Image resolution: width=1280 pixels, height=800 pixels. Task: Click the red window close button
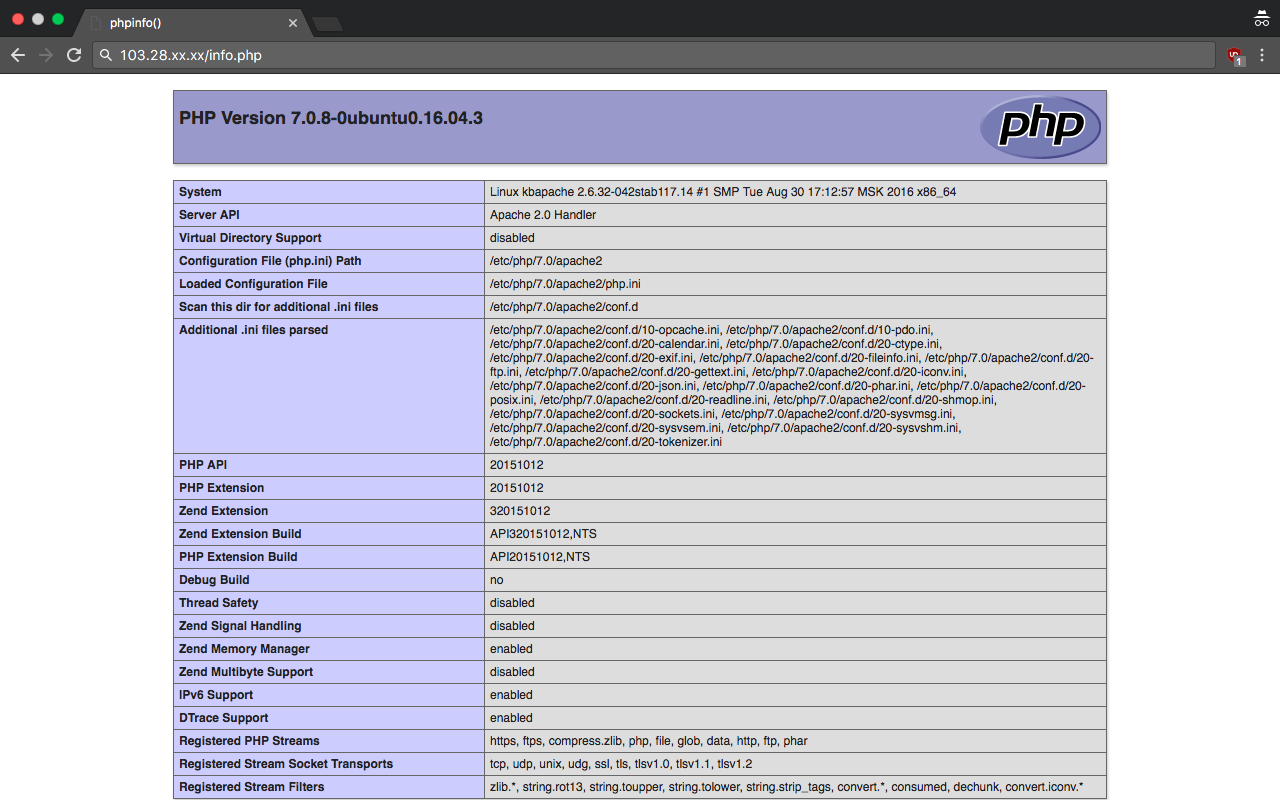pyautogui.click(x=18, y=19)
